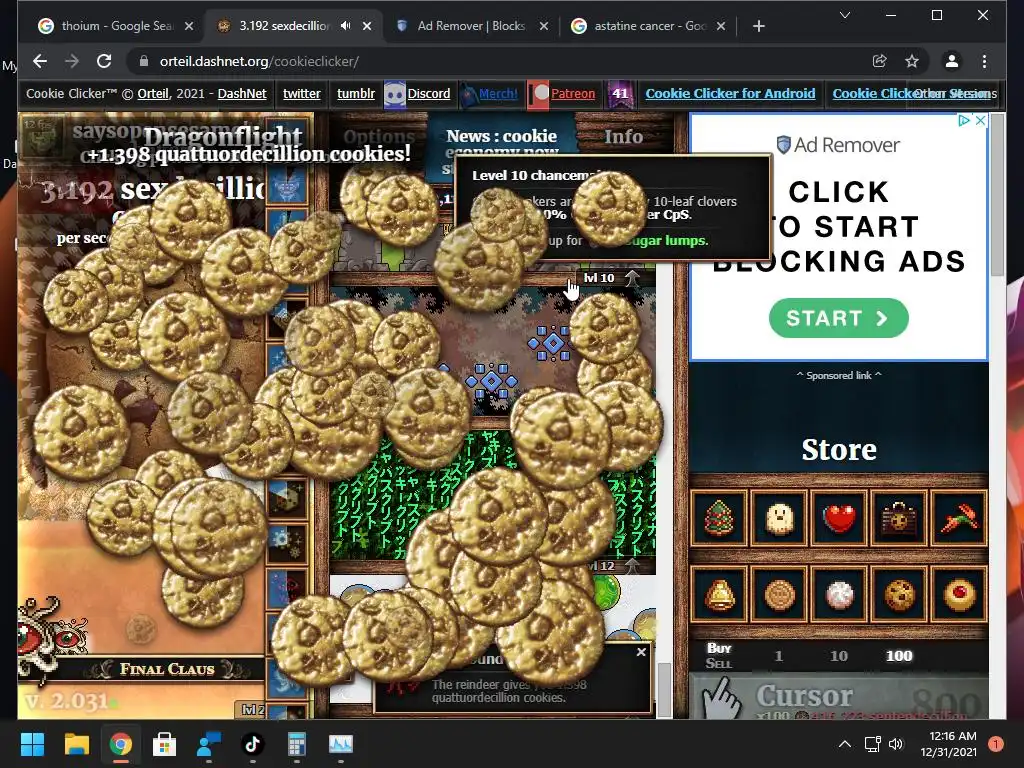Open Chrome three-dot menu
The image size is (1024, 768).
coord(984,61)
